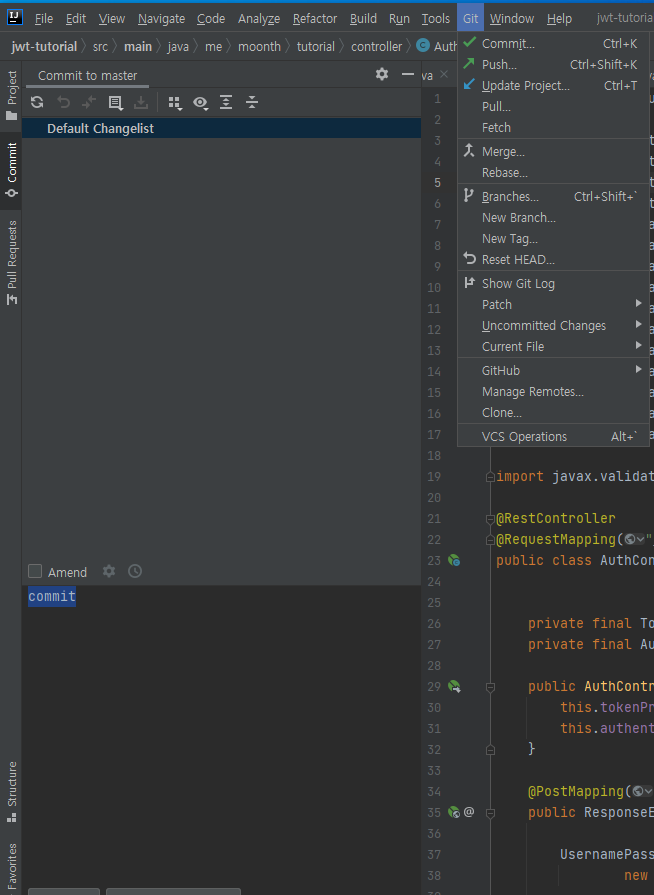Close the editor tab with the x
This screenshot has width=654, height=895.
click(x=443, y=74)
